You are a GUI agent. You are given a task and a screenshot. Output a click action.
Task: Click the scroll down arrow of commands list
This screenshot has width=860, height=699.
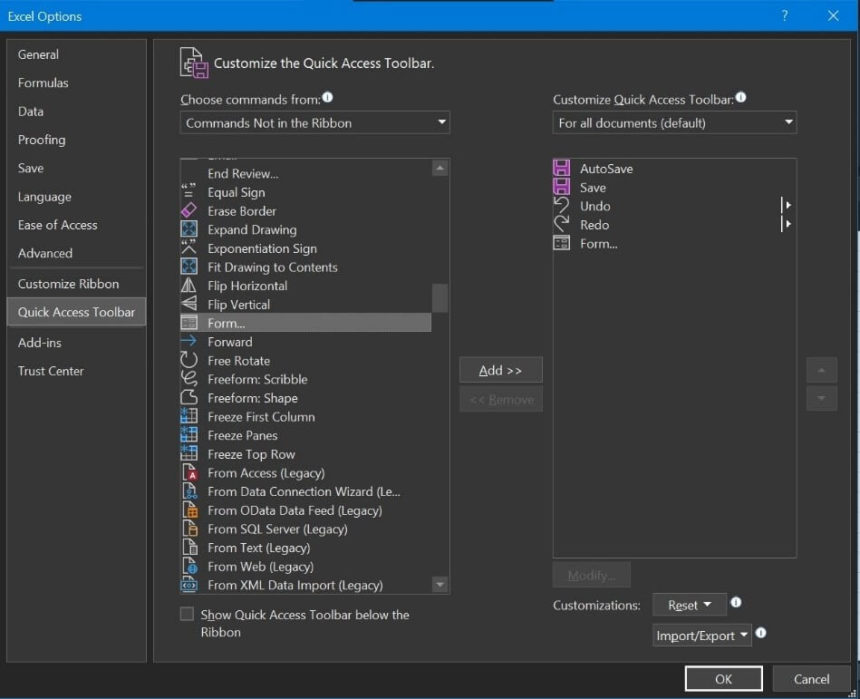(440, 584)
